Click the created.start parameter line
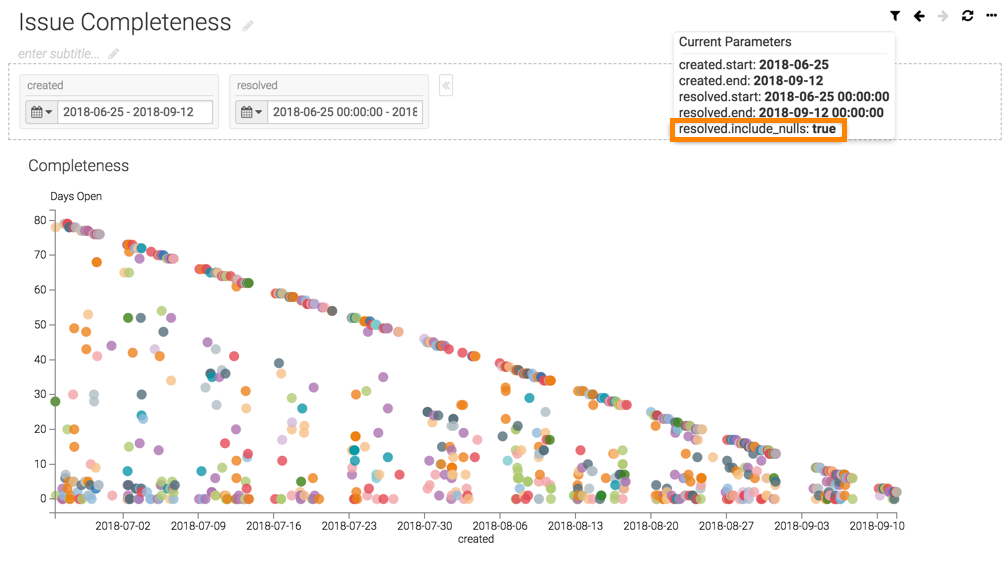Image resolution: width=1008 pixels, height=563 pixels. point(753,65)
